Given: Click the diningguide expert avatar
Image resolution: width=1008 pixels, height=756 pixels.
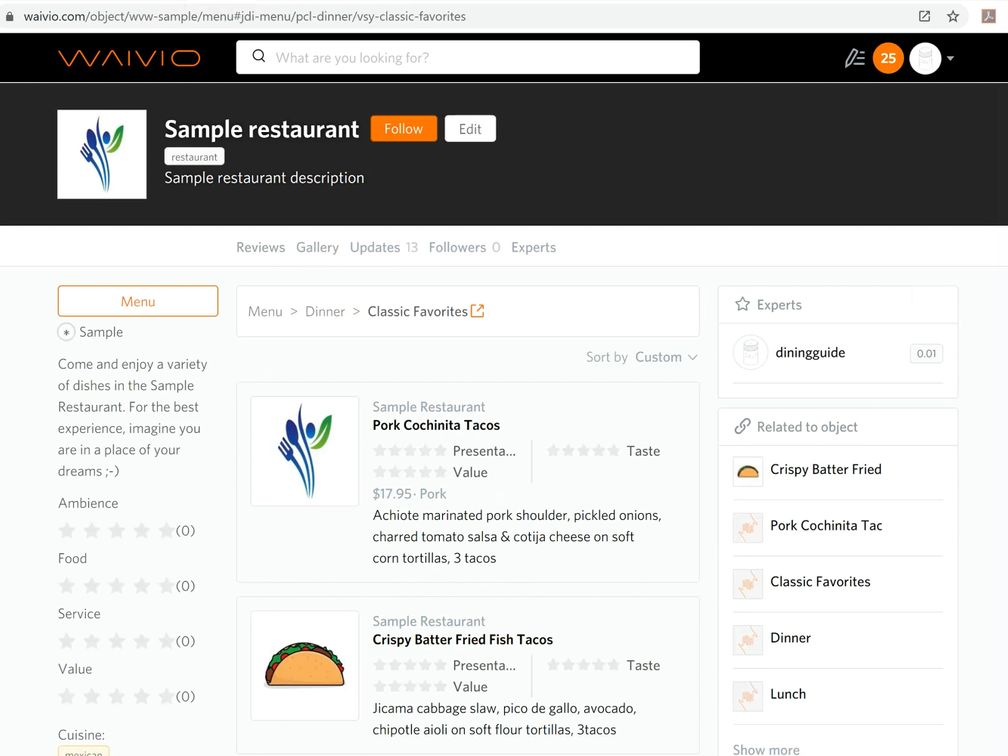Looking at the screenshot, I should tap(749, 353).
